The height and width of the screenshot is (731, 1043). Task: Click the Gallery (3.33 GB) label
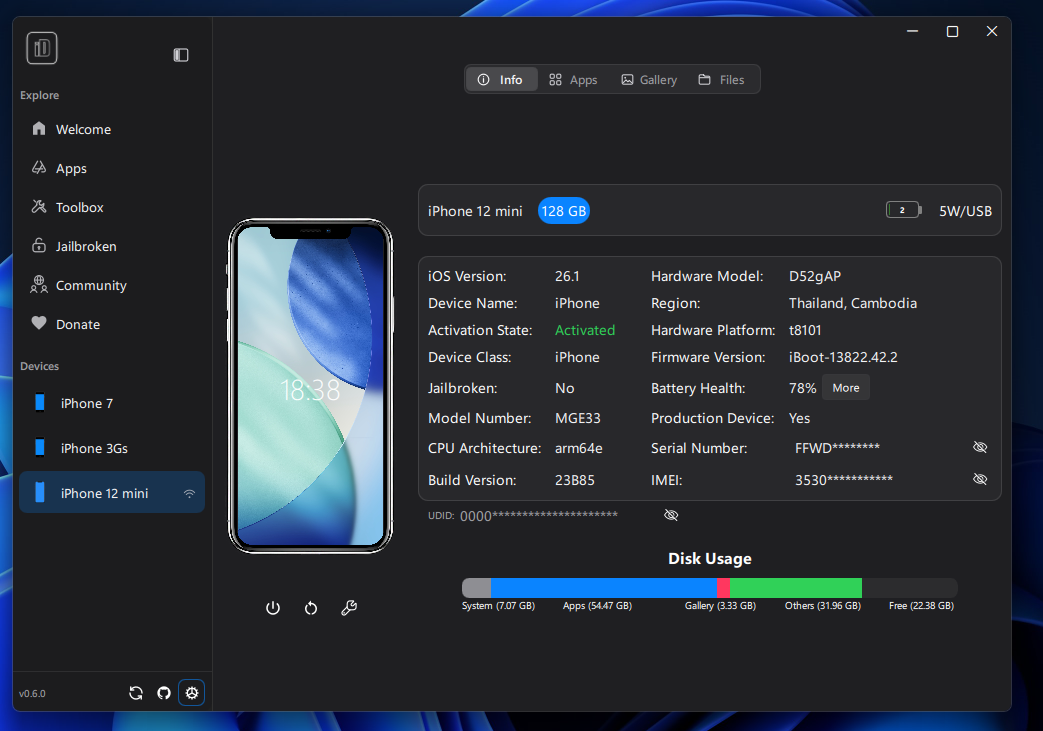pyautogui.click(x=720, y=606)
